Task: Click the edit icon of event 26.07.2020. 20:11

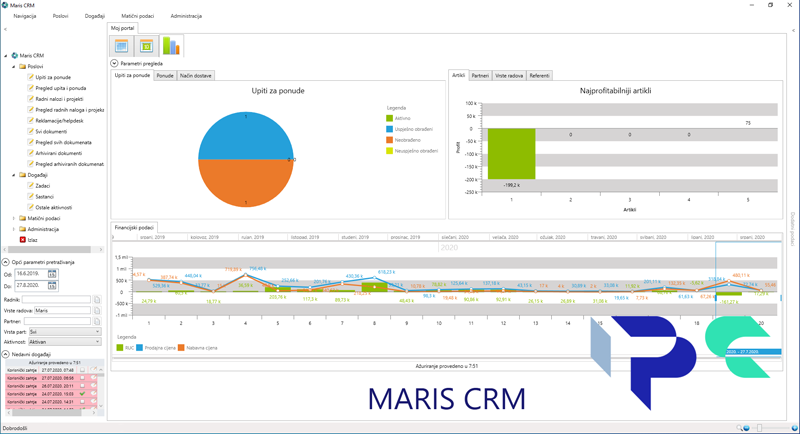Action: click(x=93, y=386)
